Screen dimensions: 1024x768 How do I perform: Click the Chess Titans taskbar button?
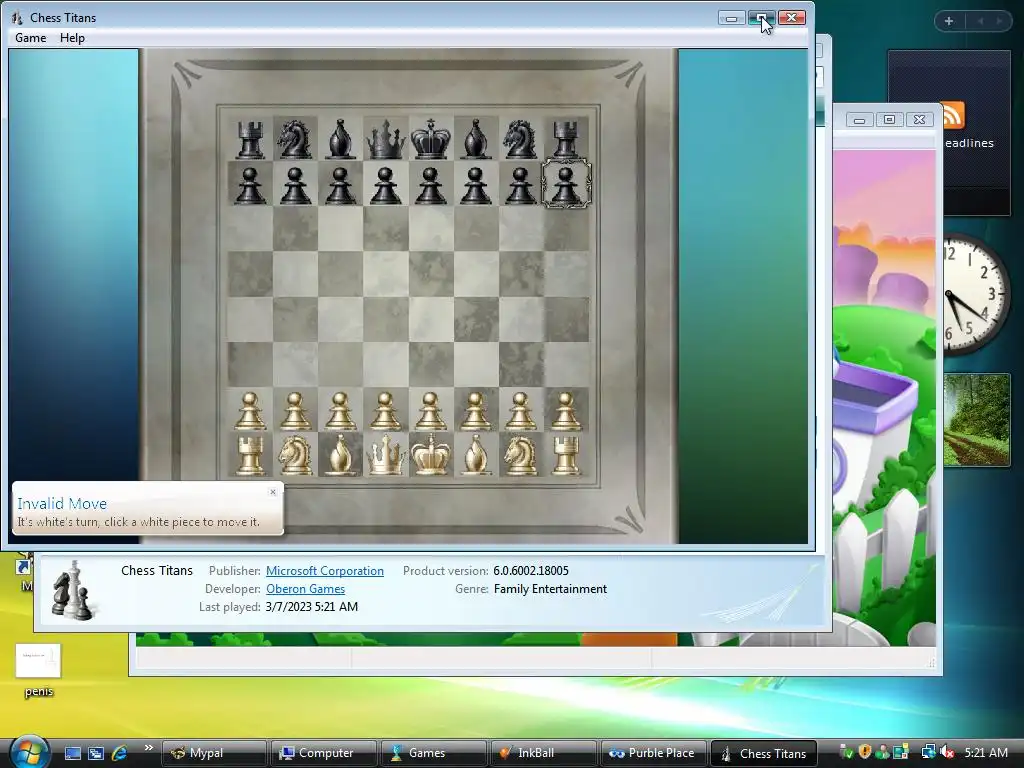click(763, 754)
